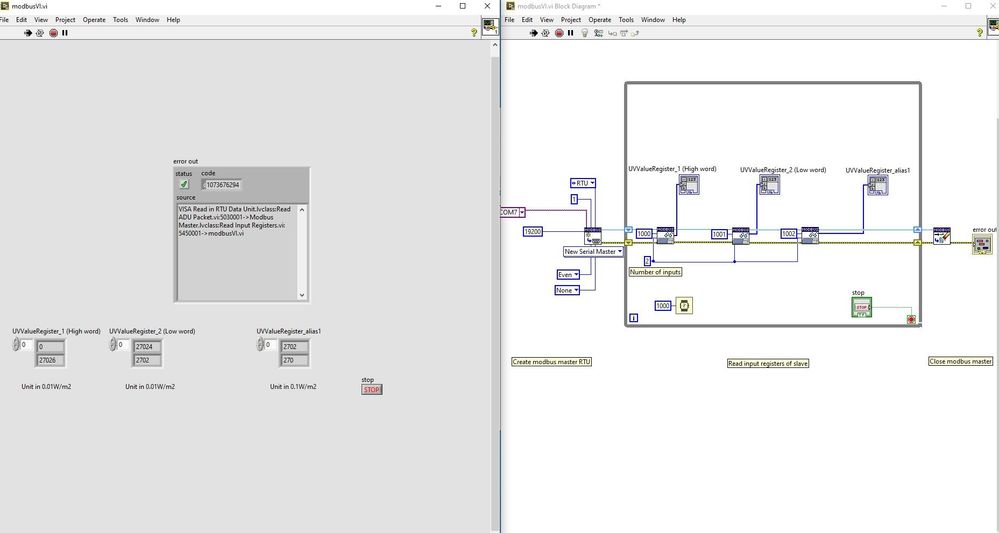Viewport: 999px width, 533px height.
Task: Toggle Highlight Execution light bulb
Action: (585, 33)
